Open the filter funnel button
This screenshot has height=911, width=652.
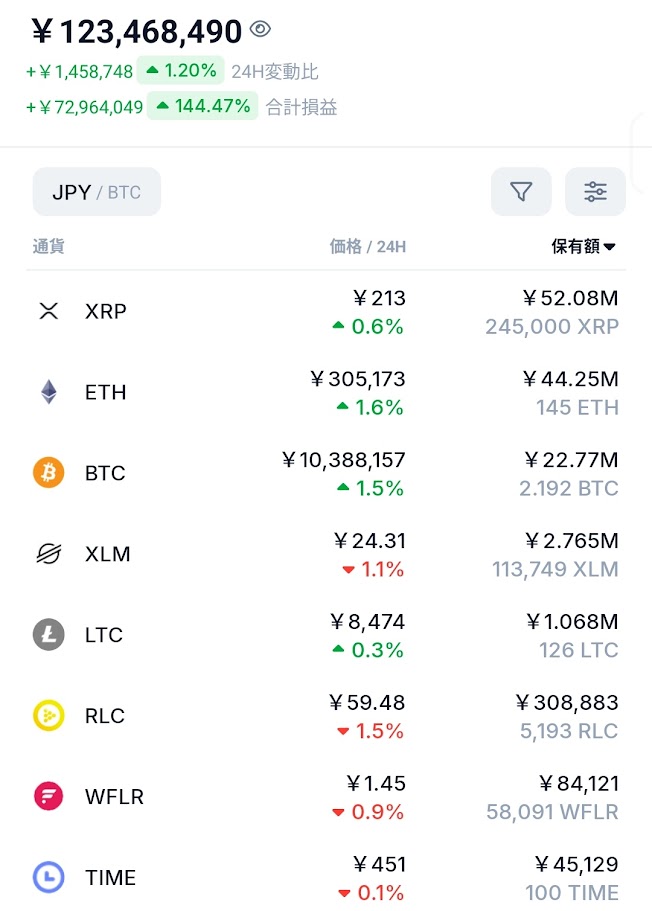tap(521, 192)
